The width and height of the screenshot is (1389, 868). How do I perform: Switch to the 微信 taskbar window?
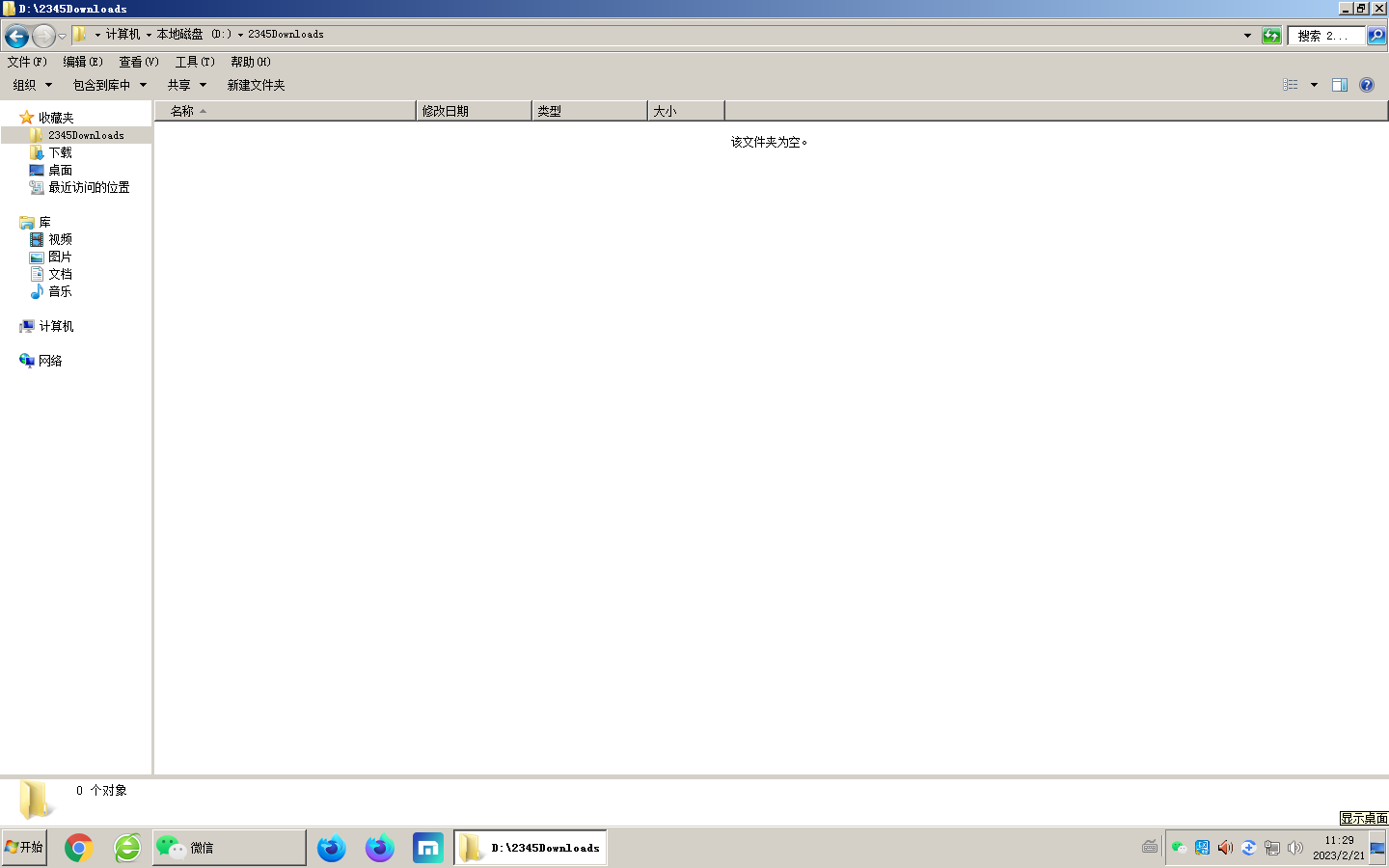[230, 848]
